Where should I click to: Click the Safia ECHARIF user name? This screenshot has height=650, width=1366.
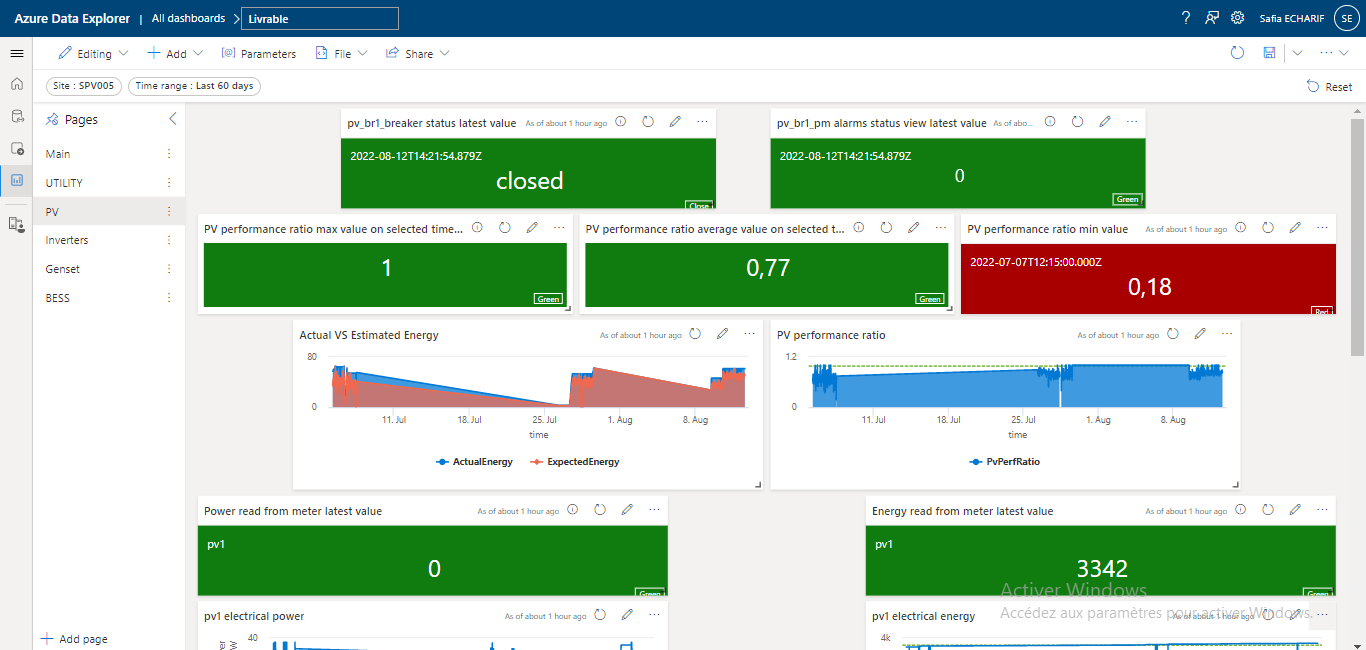[x=1291, y=18]
